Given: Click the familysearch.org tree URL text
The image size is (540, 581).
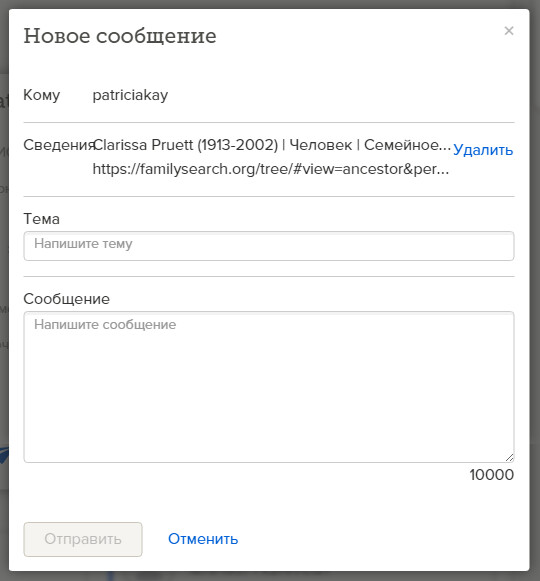Looking at the screenshot, I should [x=271, y=169].
